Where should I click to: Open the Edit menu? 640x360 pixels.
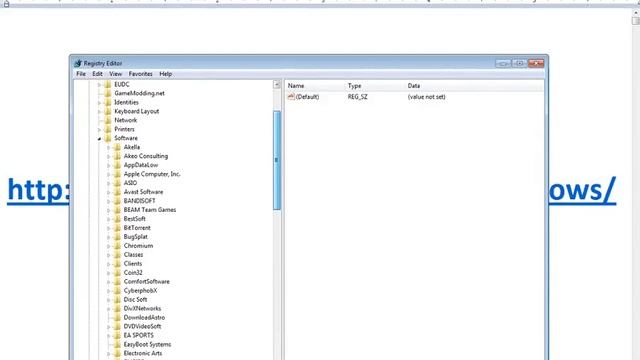click(97, 74)
